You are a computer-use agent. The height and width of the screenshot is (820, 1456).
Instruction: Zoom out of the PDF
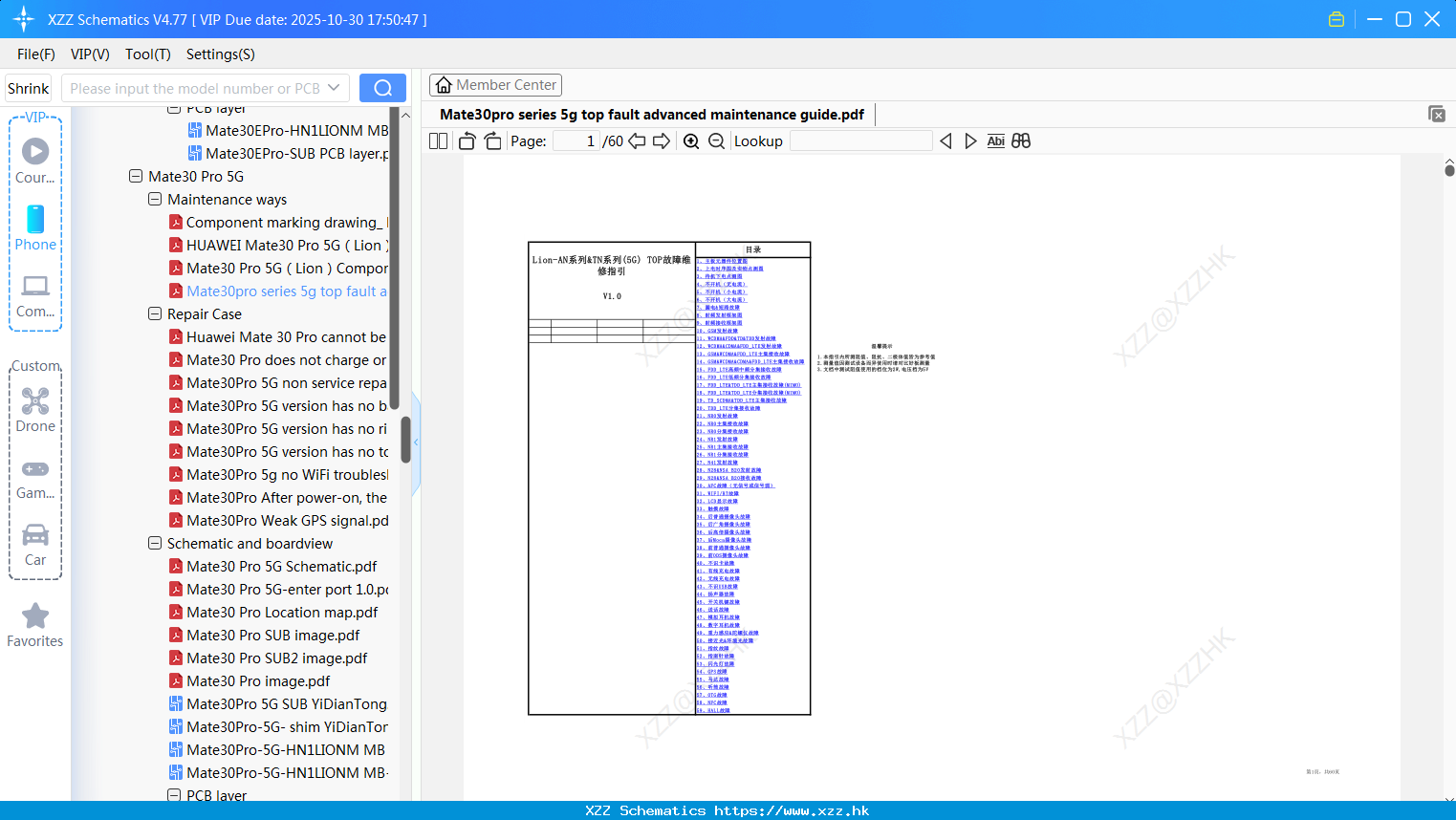(716, 141)
